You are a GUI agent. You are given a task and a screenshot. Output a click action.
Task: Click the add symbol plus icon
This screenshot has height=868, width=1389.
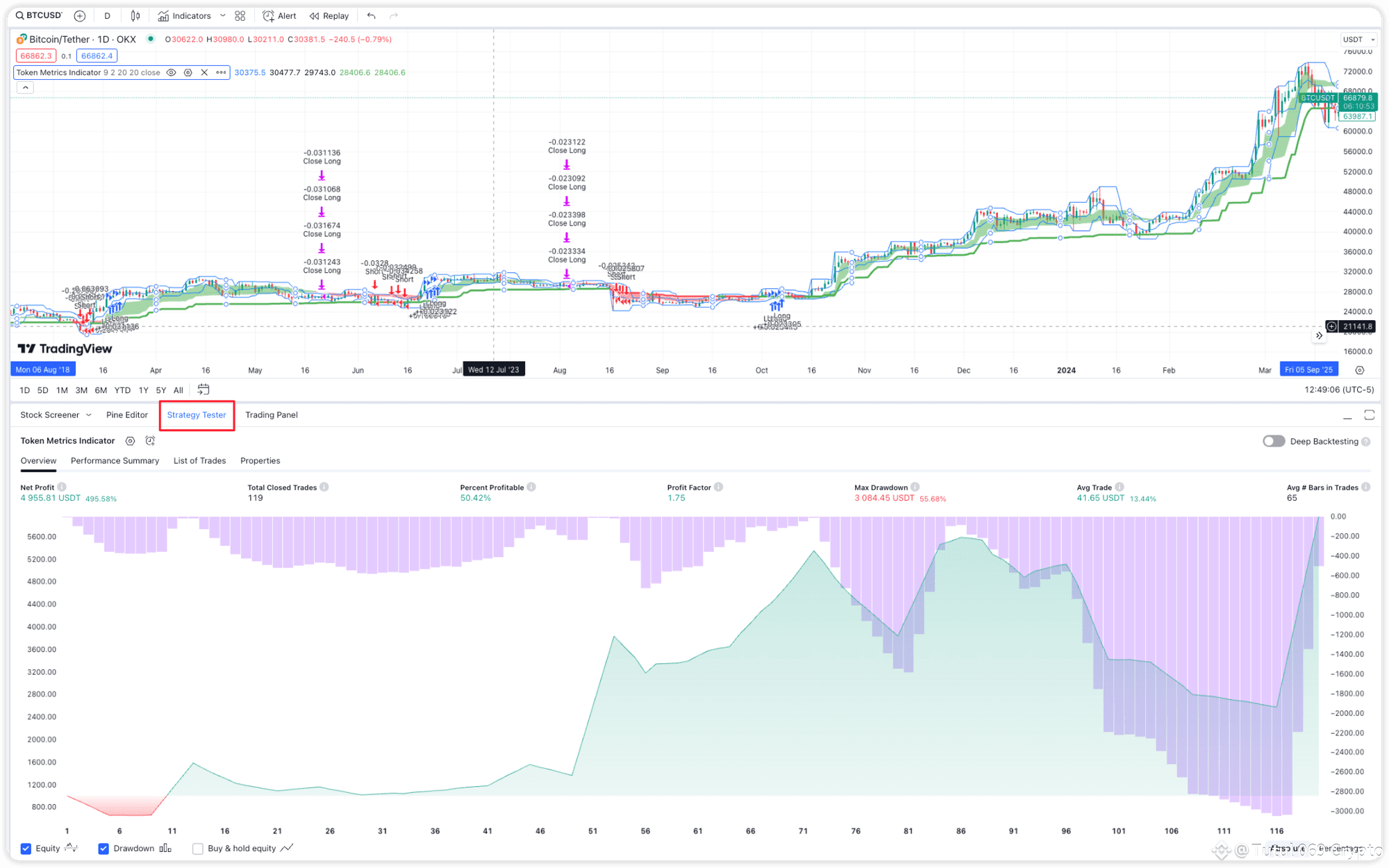click(x=80, y=16)
